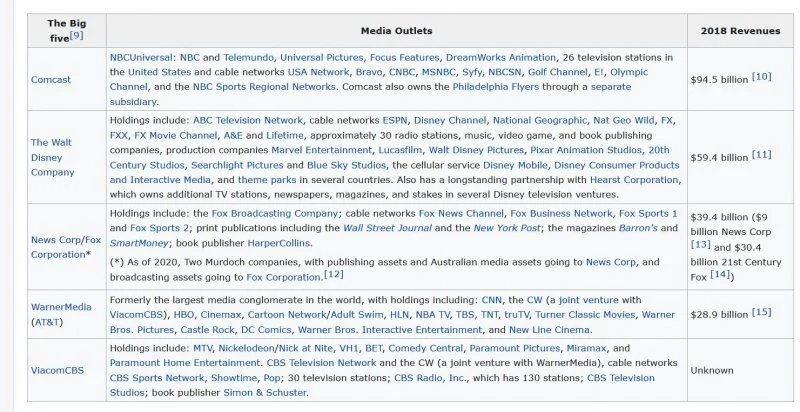Open the theme parks link

tap(266, 180)
